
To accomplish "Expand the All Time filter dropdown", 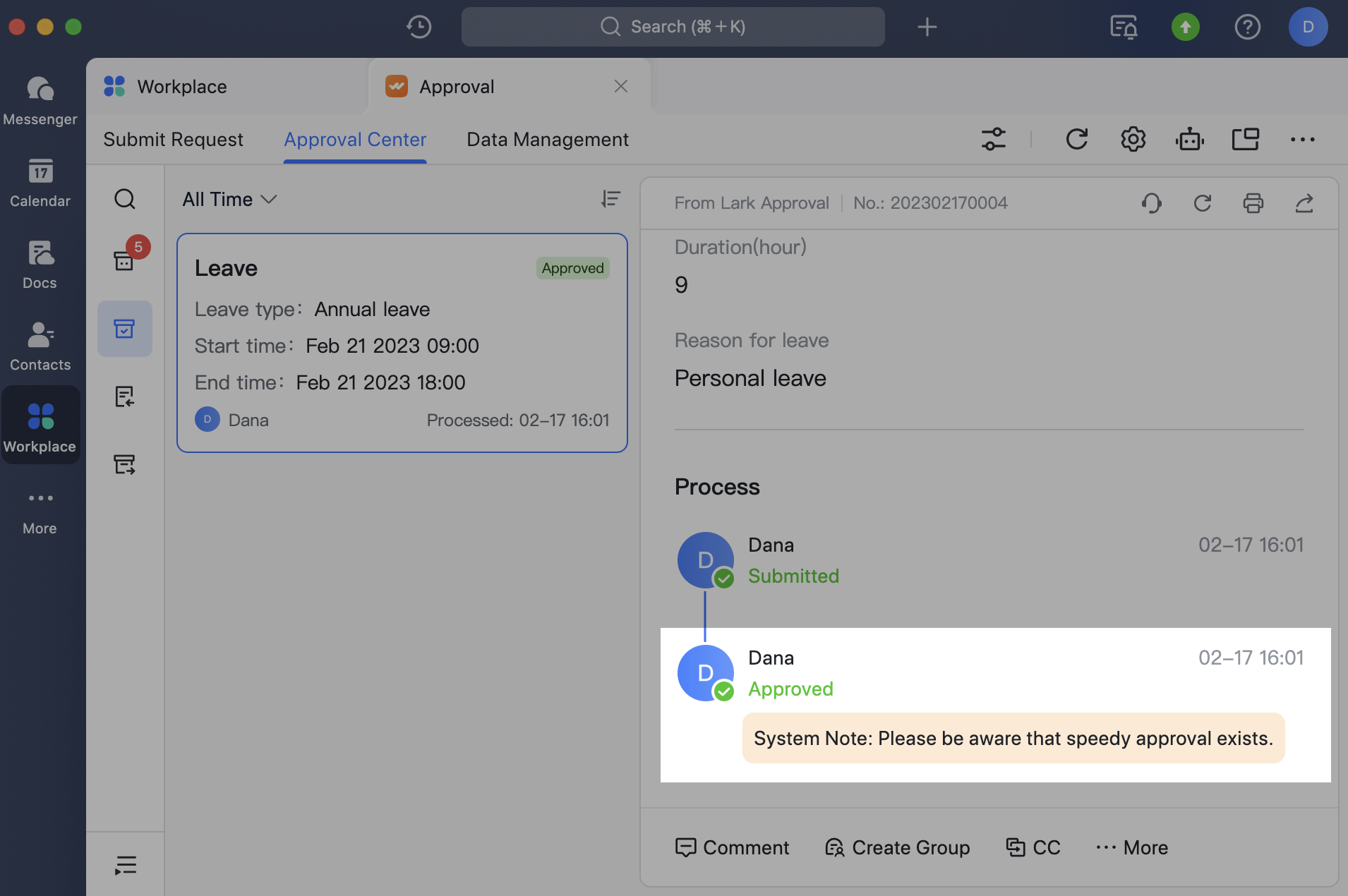I will pyautogui.click(x=229, y=199).
